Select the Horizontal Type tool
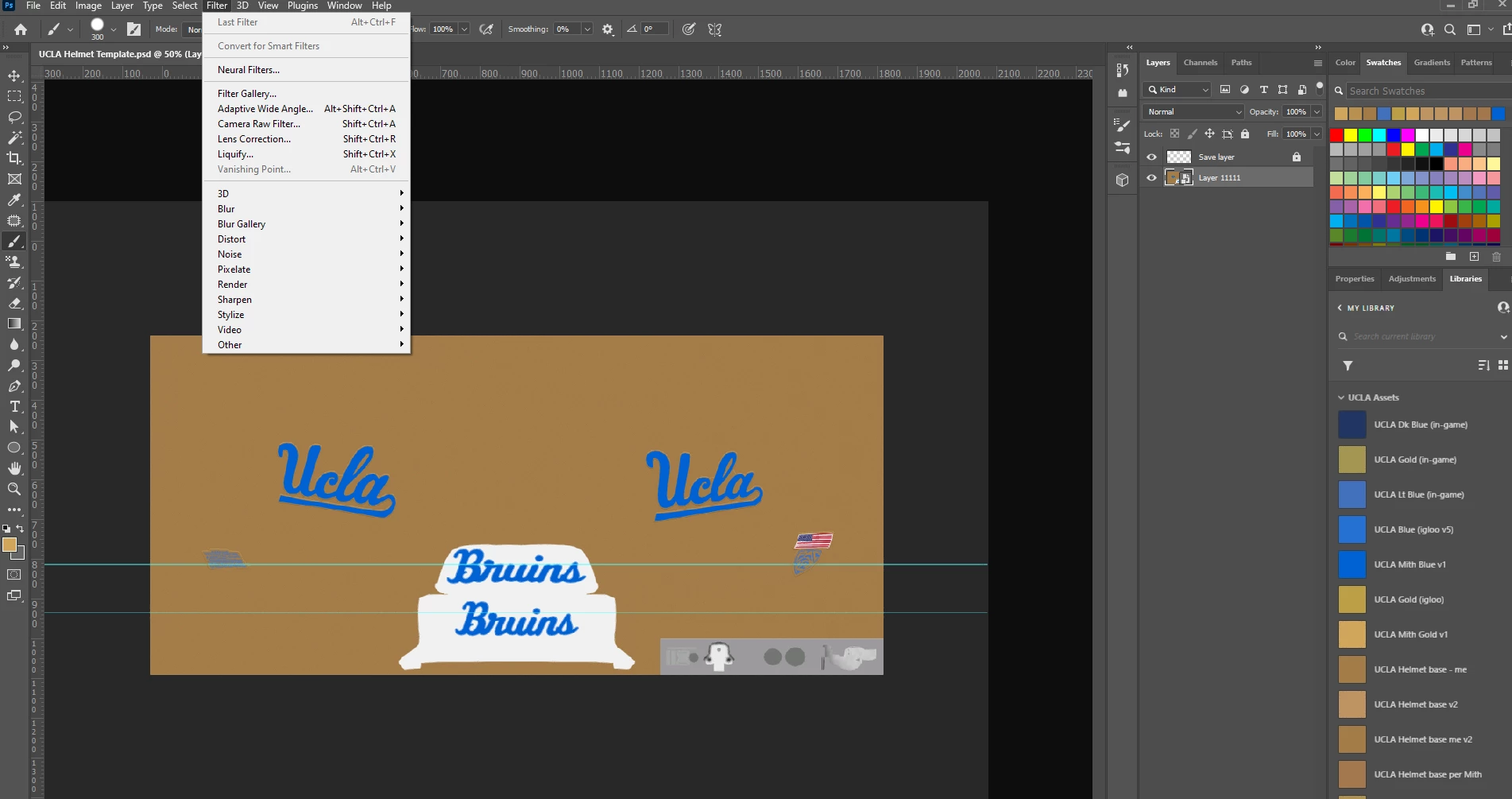This screenshot has width=1512, height=799. pyautogui.click(x=14, y=406)
